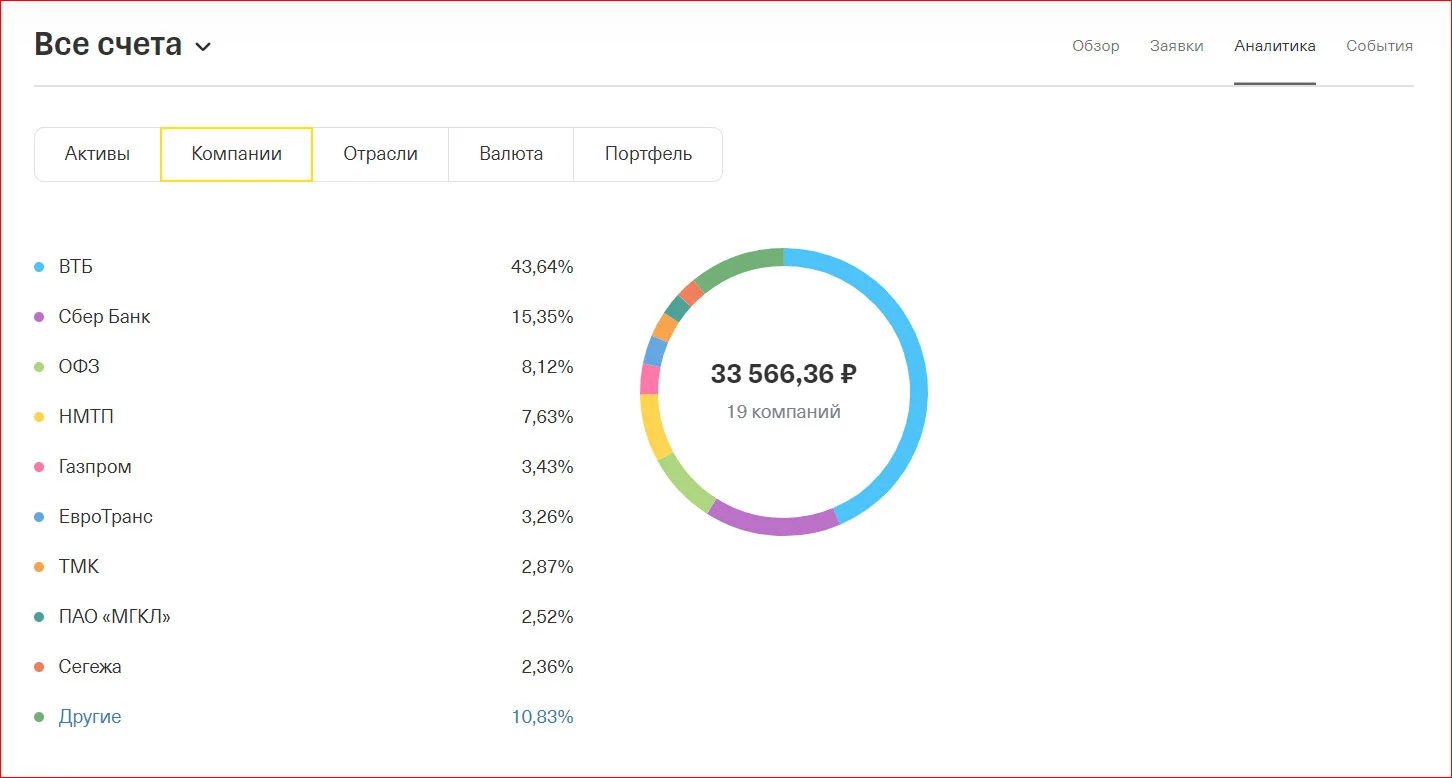This screenshot has width=1452, height=778.
Task: Open the Обзор tab
Action: point(1096,46)
